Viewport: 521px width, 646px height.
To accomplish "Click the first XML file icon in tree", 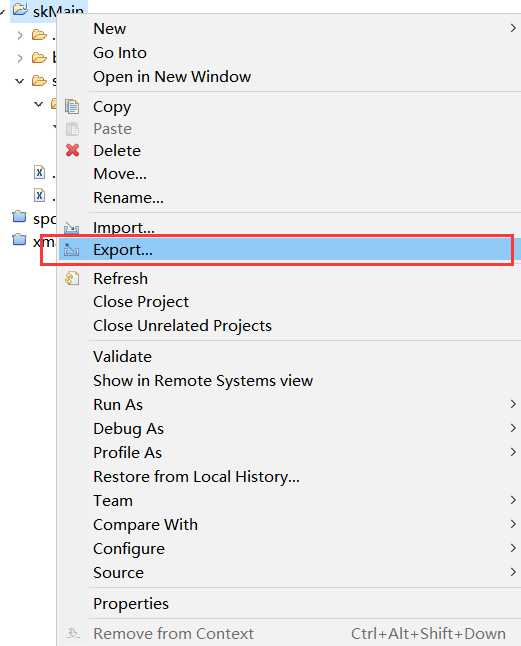I will [x=39, y=172].
